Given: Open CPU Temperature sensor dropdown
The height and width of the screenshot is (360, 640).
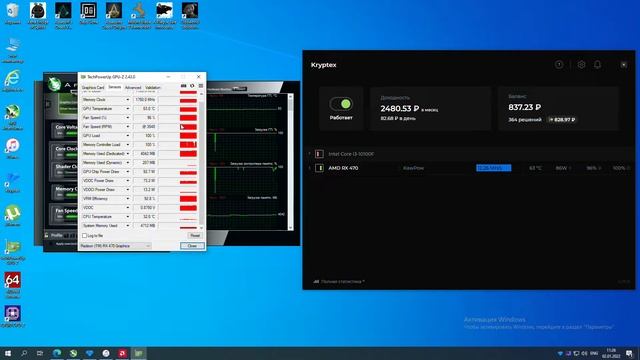Looking at the screenshot, I should click(x=127, y=216).
